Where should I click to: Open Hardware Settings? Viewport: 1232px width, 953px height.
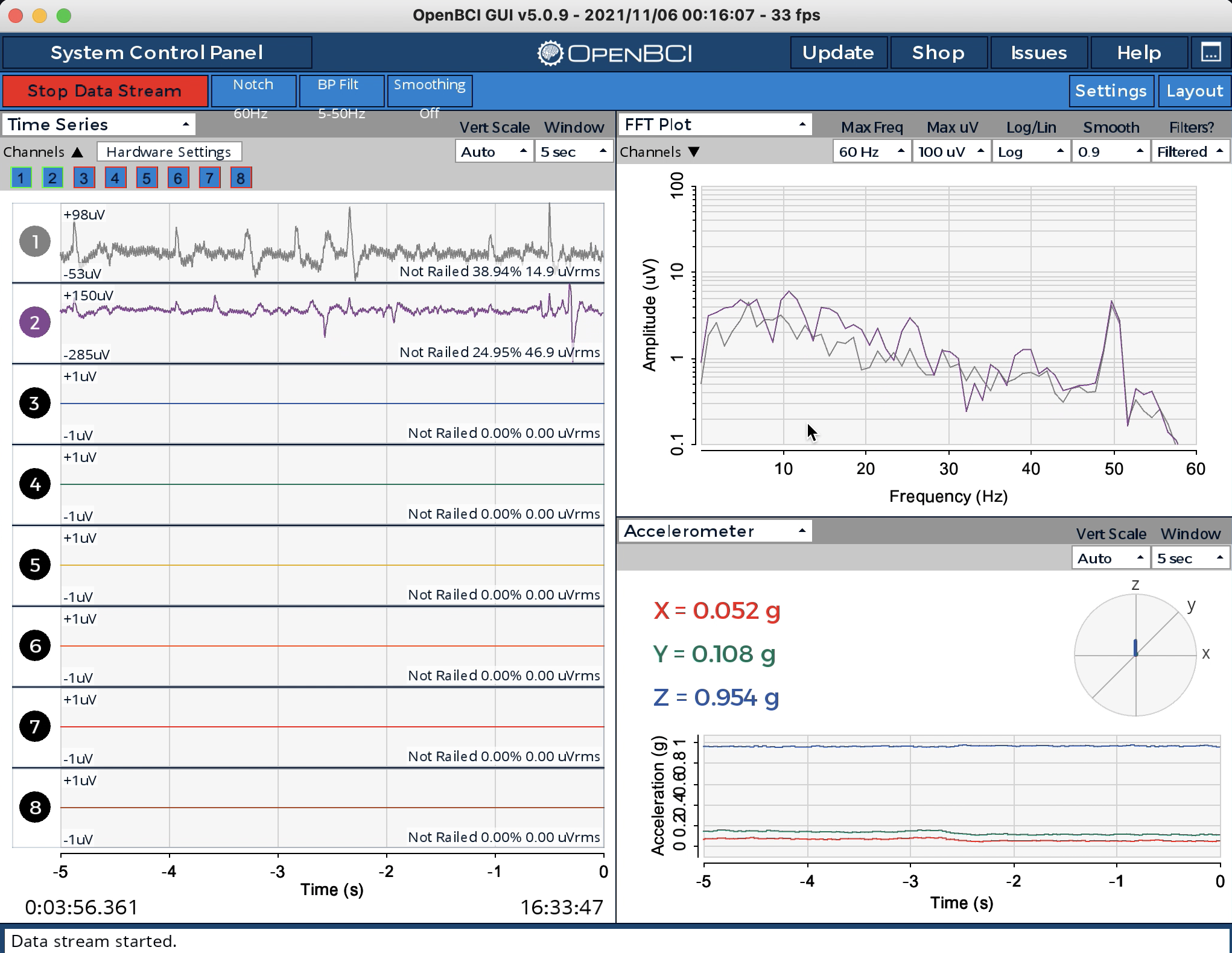pyautogui.click(x=169, y=152)
